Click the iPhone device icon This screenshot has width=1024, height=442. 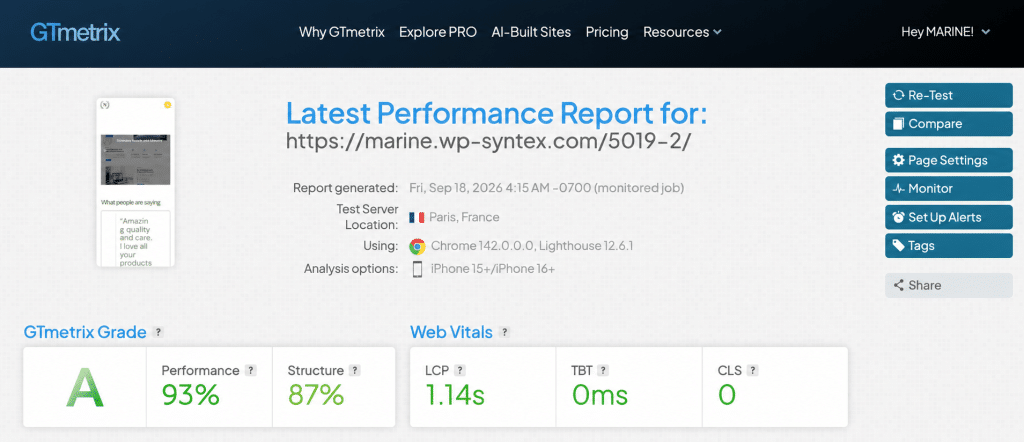(x=417, y=269)
